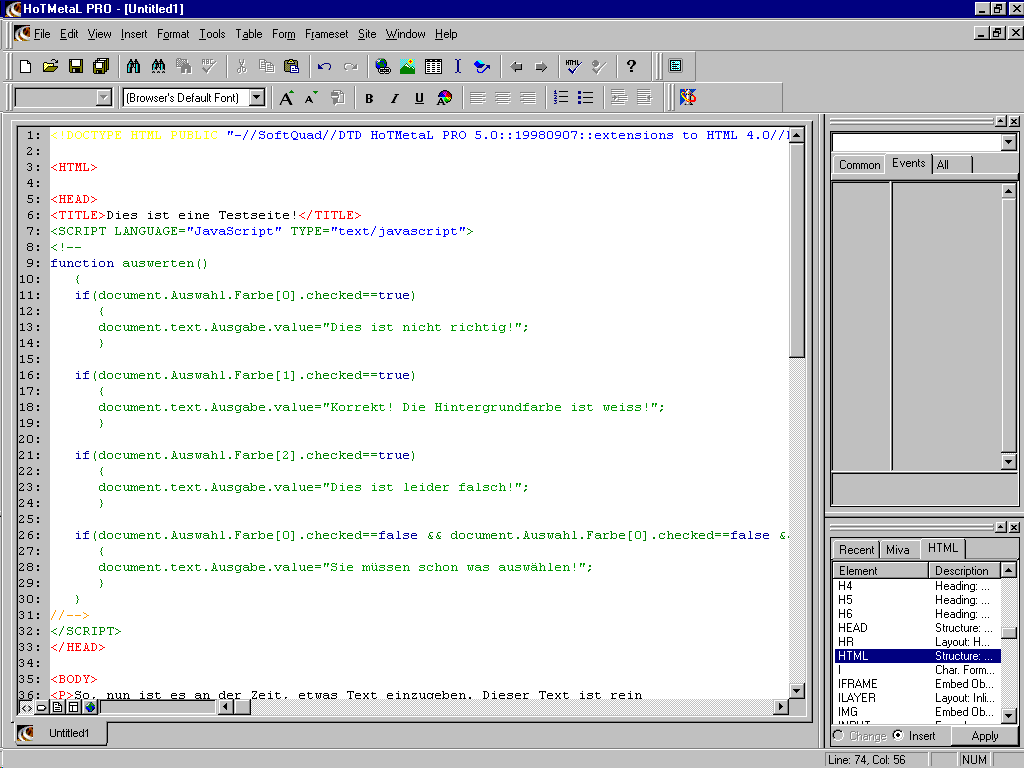Switch to the Miva tab
This screenshot has width=1024, height=768.
898,550
